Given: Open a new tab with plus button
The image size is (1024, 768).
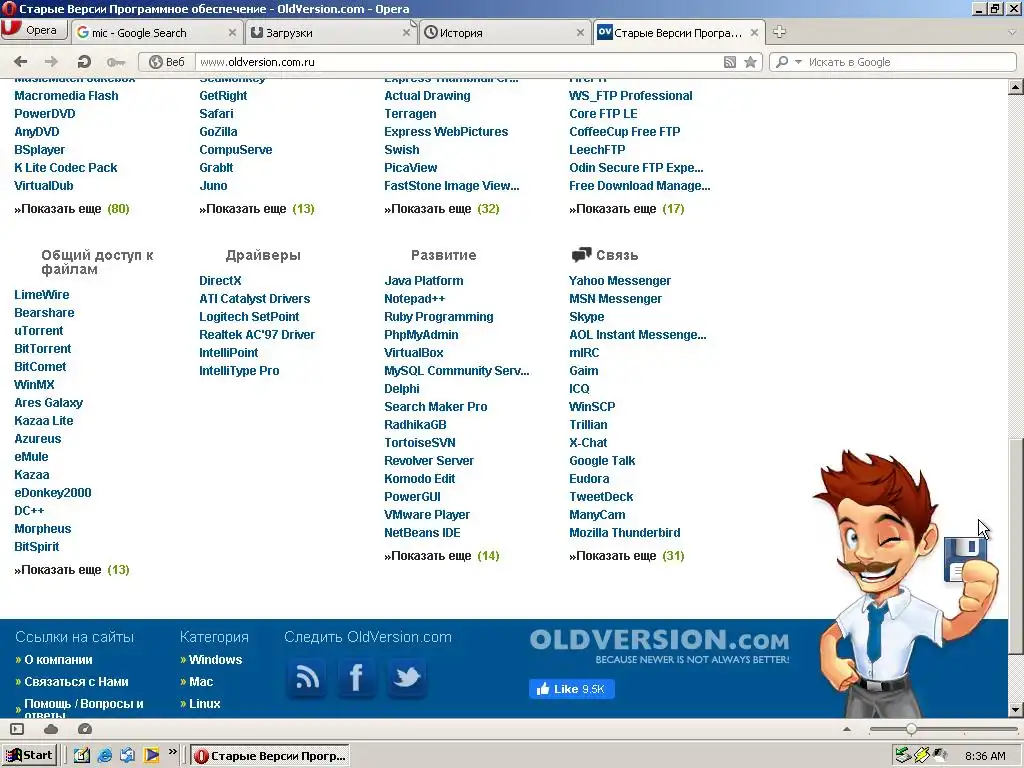Looking at the screenshot, I should (779, 31).
